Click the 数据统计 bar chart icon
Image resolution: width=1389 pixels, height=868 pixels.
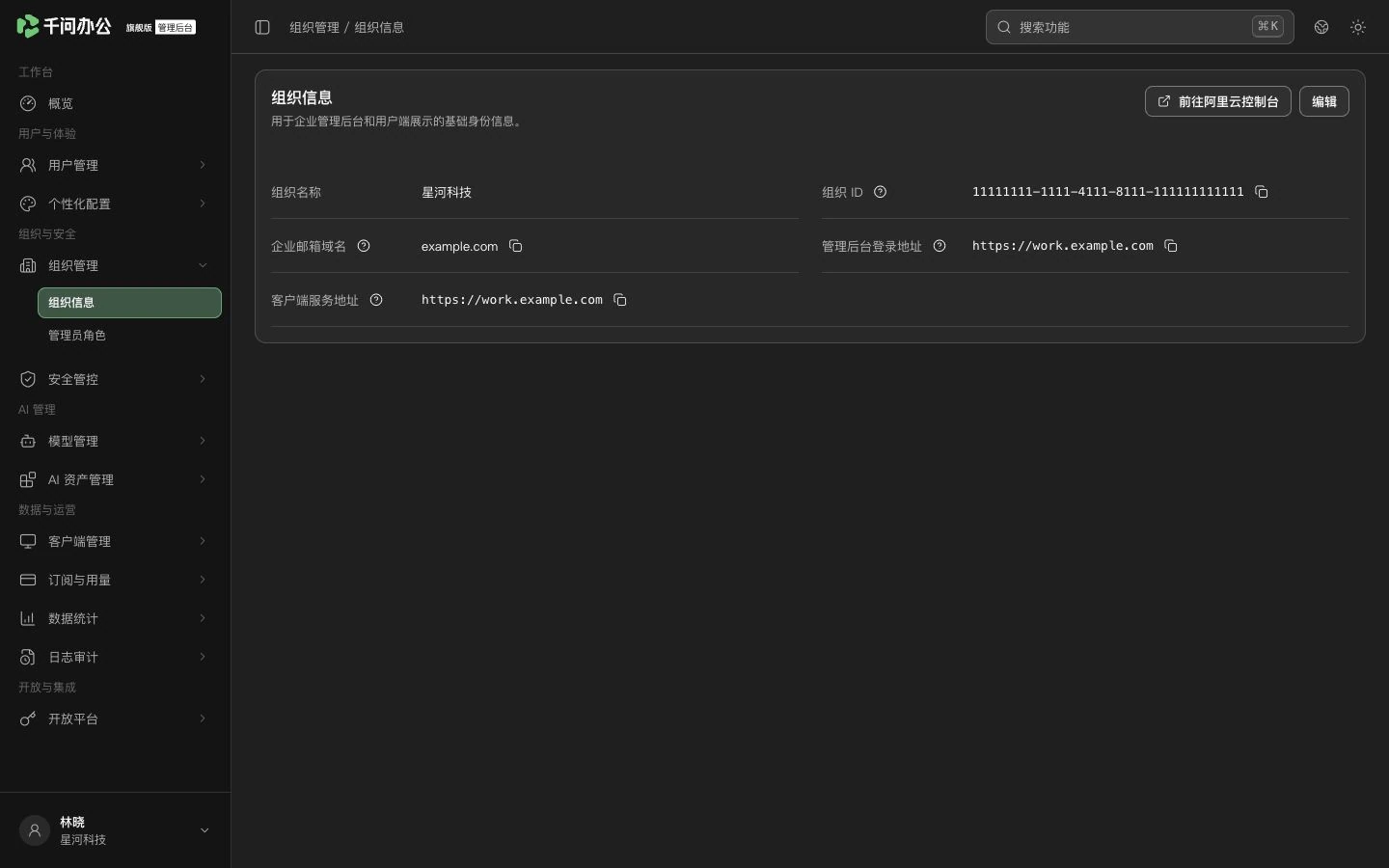pos(28,618)
